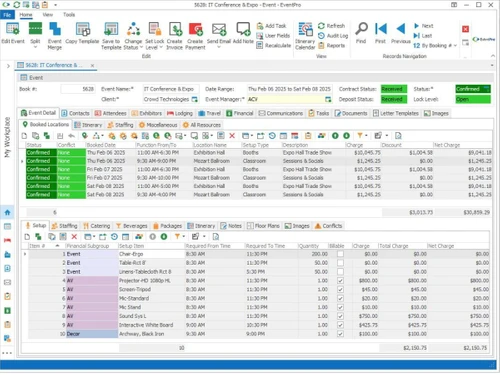This screenshot has height=375, width=500.
Task: Open the File menu
Action: coord(7,15)
